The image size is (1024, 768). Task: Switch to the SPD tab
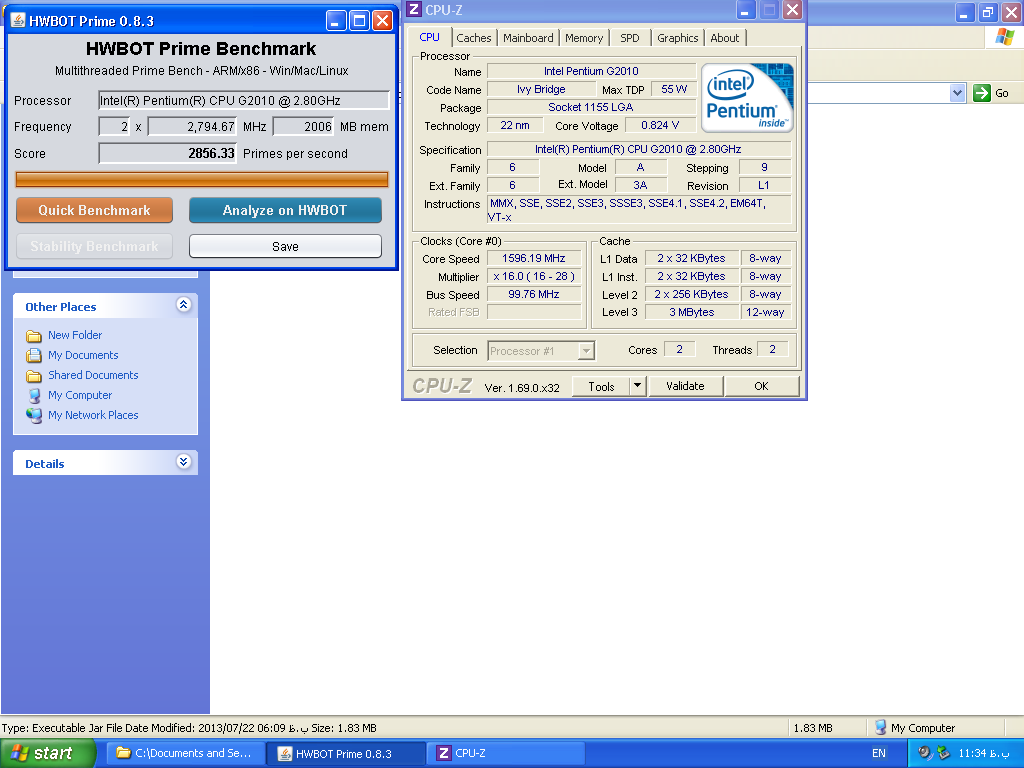click(x=630, y=38)
